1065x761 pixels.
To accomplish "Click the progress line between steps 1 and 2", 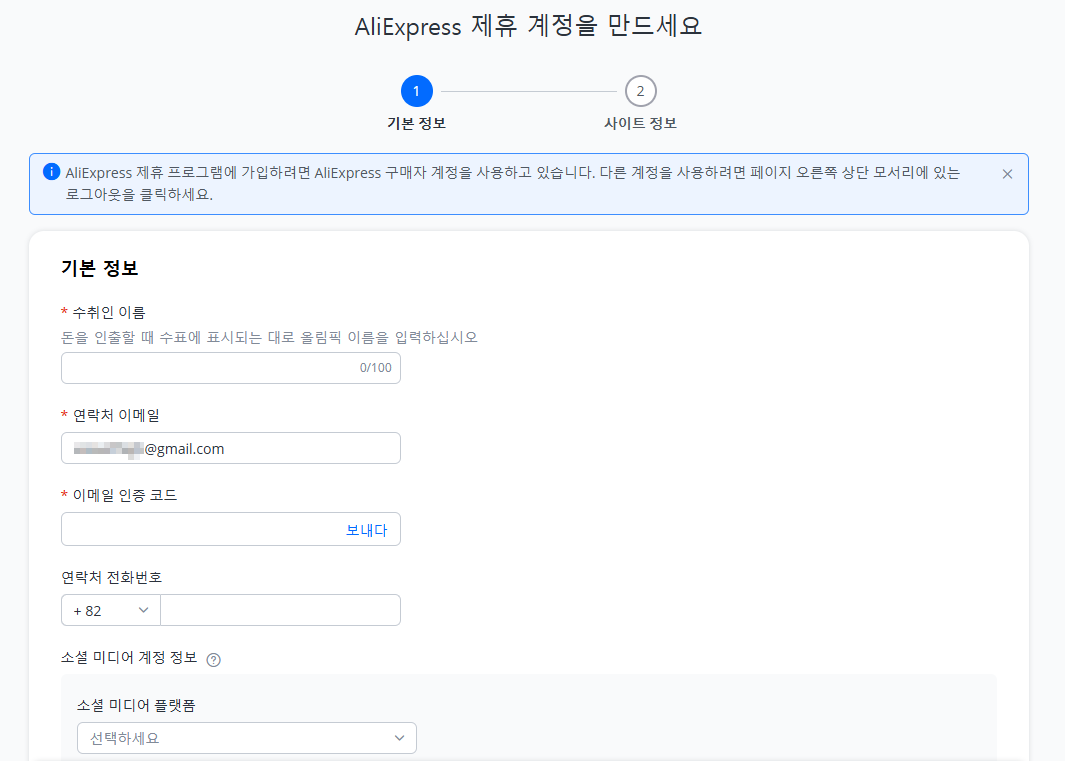I will (529, 90).
